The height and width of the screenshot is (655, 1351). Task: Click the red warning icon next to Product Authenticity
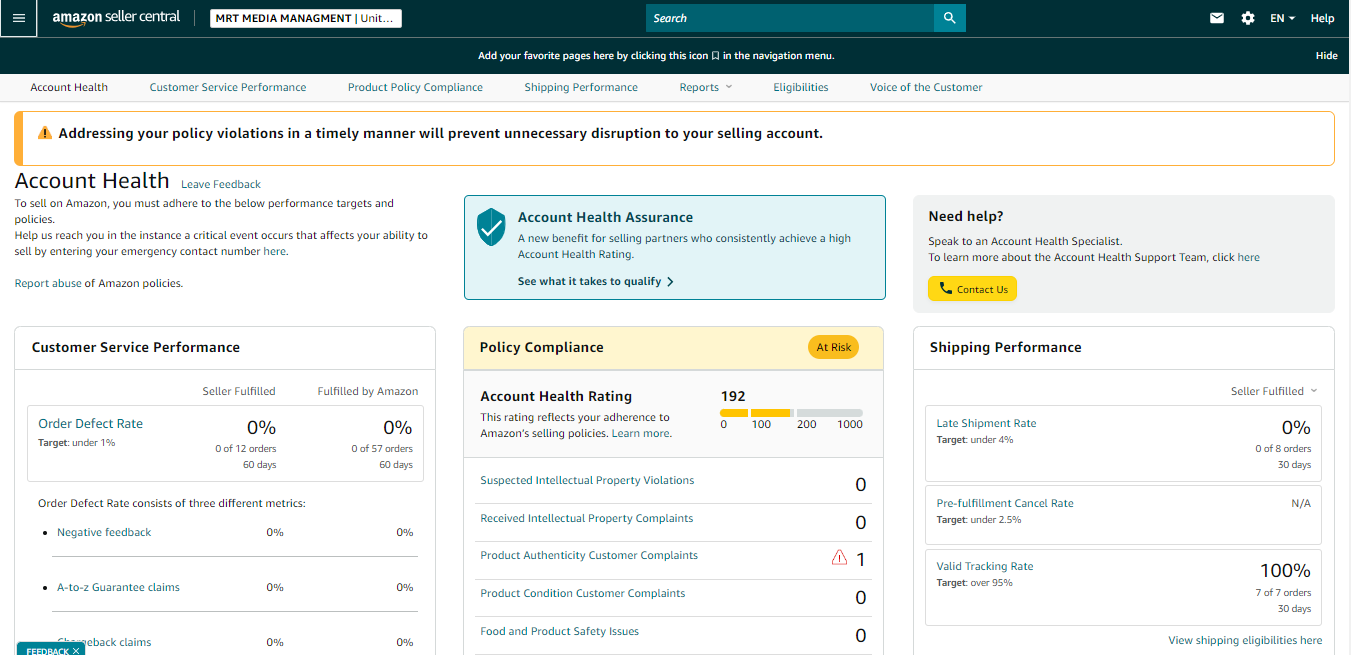[x=839, y=557]
